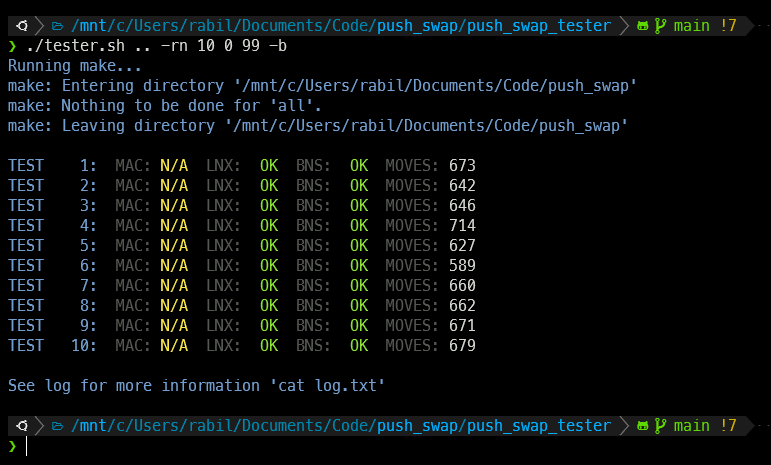The width and height of the screenshot is (771, 465).
Task: Click 'push_swap_tester' in the top prompt path
Action: (x=539, y=26)
